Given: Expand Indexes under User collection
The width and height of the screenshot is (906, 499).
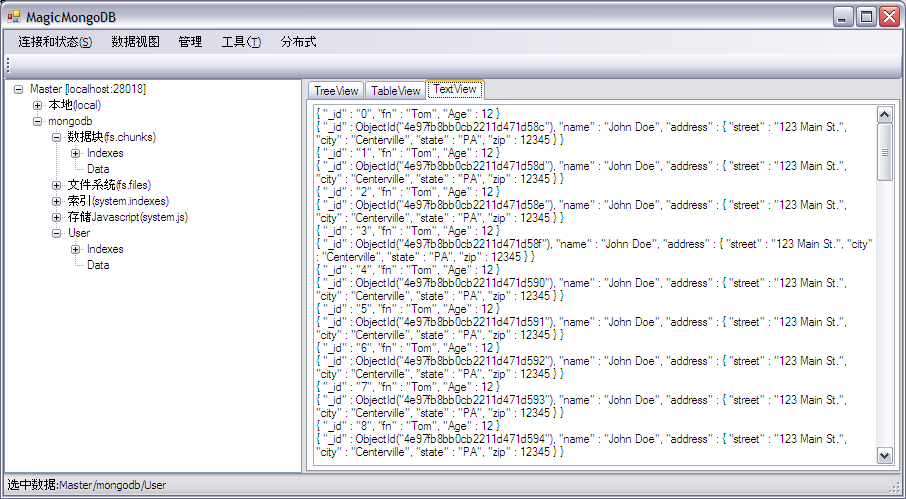Looking at the screenshot, I should [75, 250].
